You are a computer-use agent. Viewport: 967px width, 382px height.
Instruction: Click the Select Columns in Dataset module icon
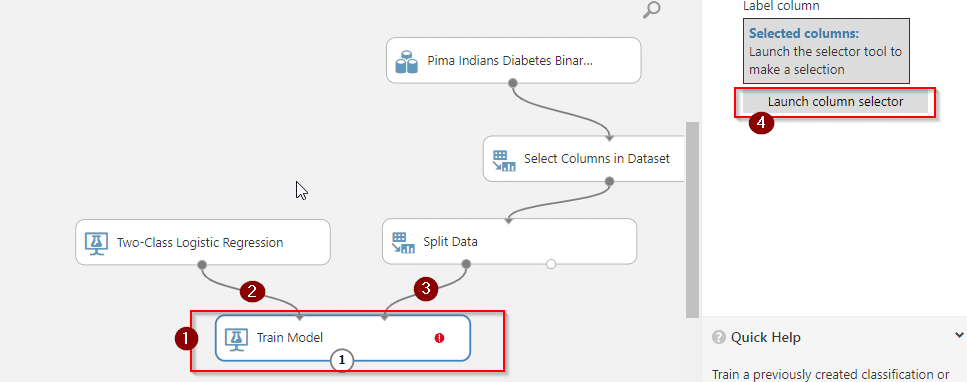point(504,160)
